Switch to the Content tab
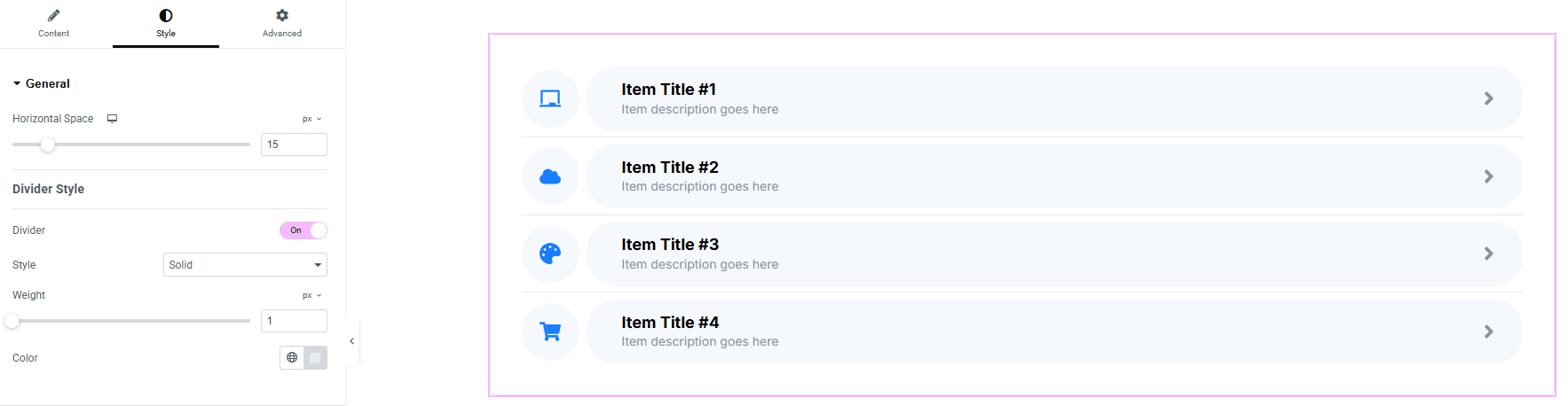1568x406 pixels. pyautogui.click(x=53, y=23)
